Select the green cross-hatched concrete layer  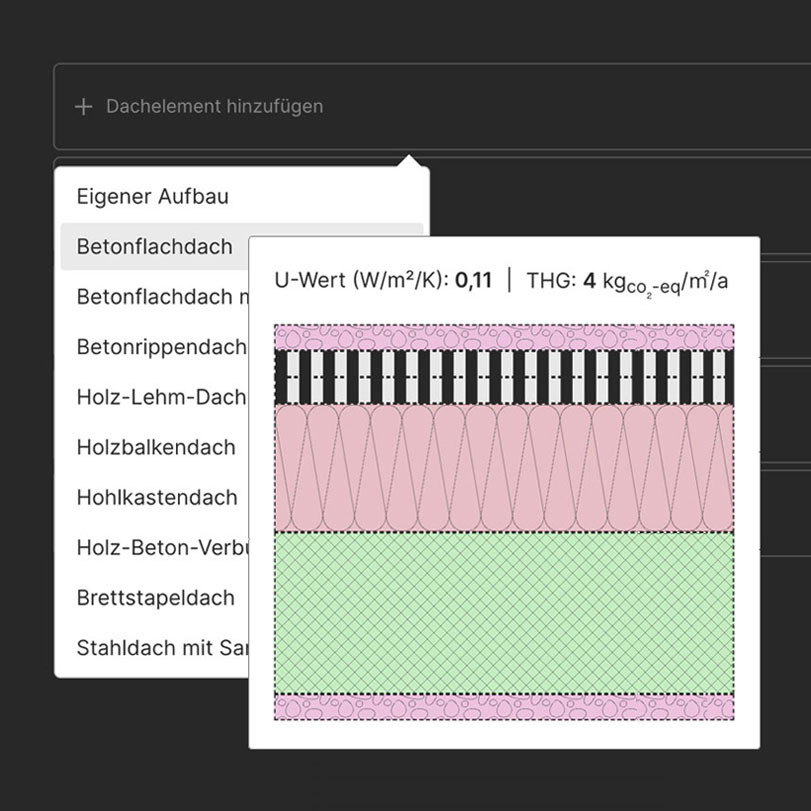[x=504, y=613]
